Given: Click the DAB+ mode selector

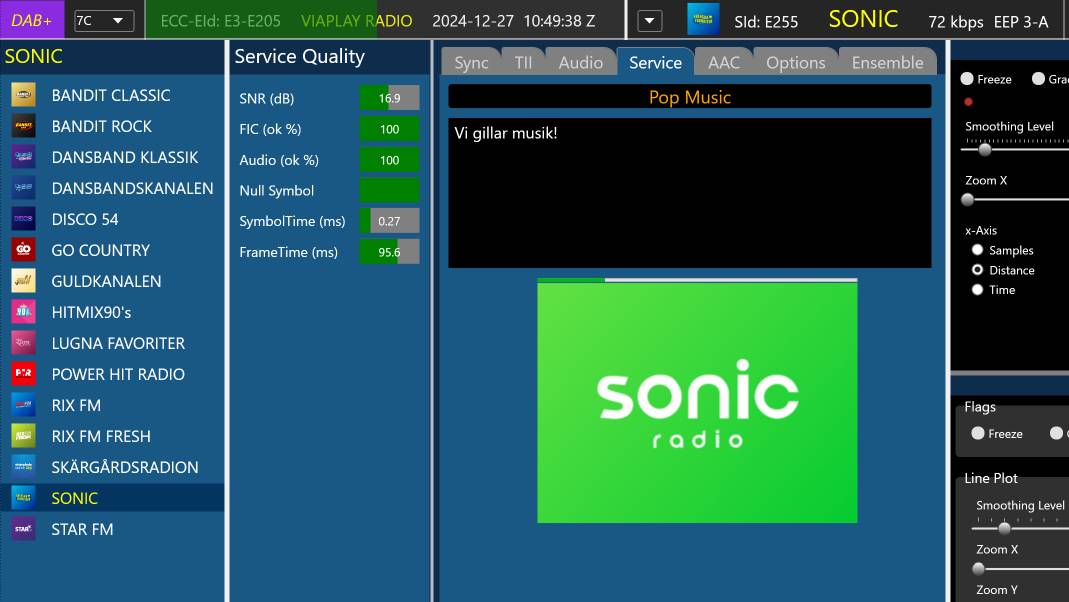Looking at the screenshot, I should [32, 20].
